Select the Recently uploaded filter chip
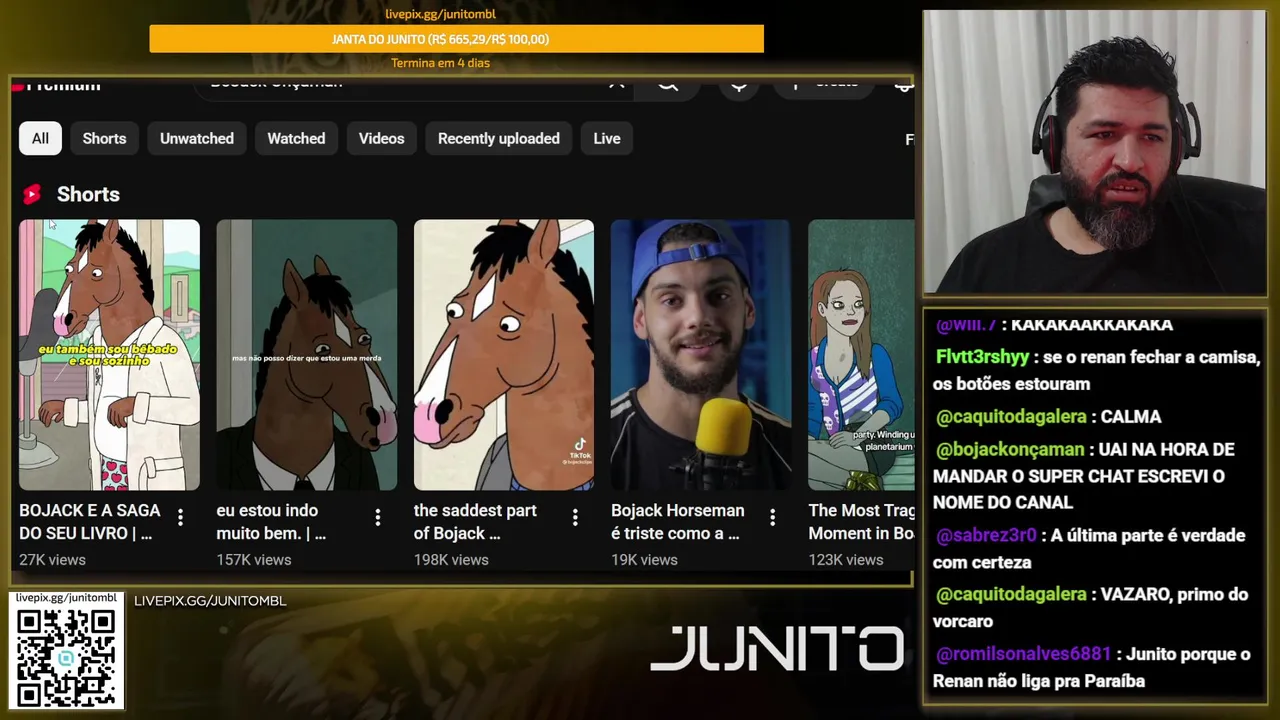 (x=499, y=138)
